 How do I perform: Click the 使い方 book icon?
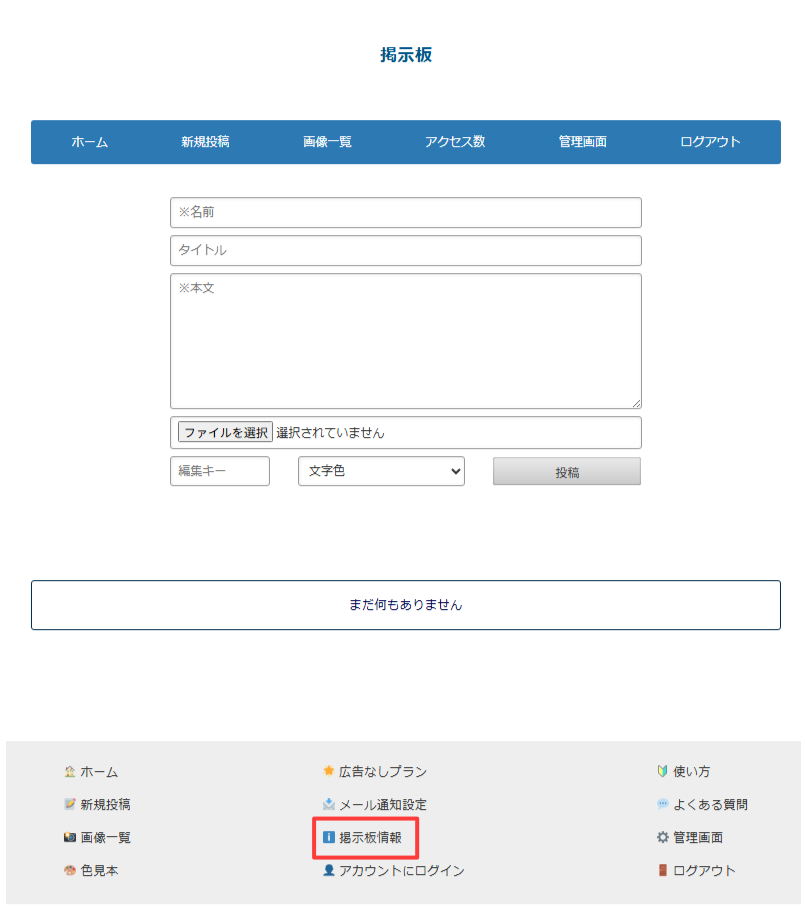661,771
